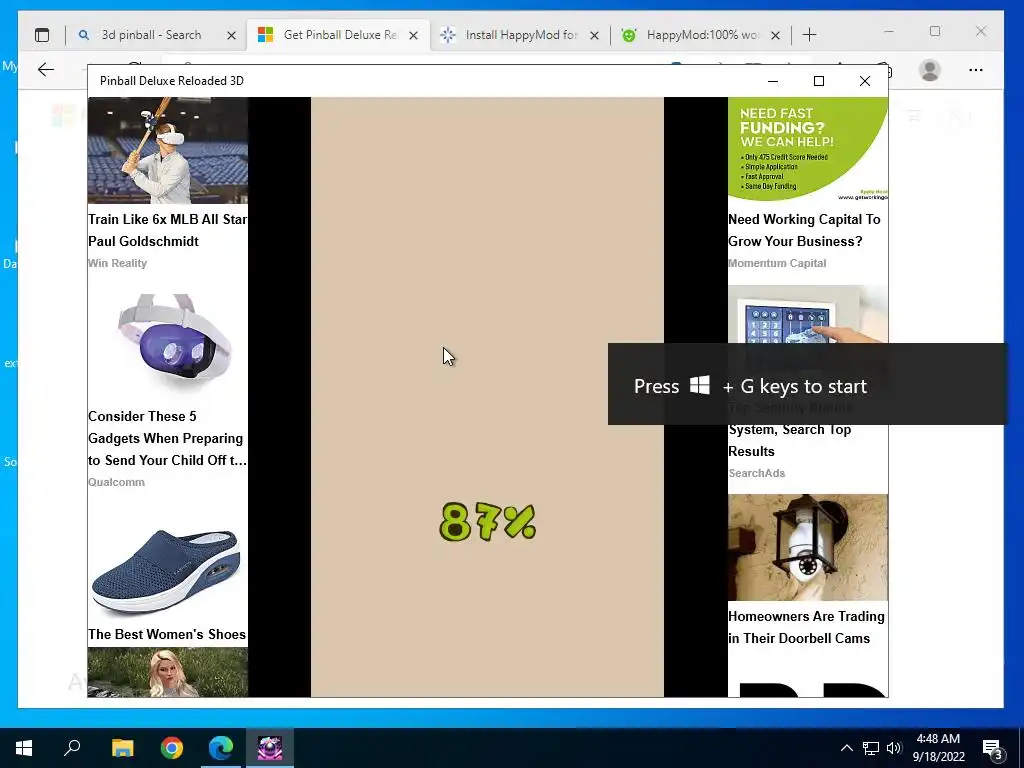Open 'Consider These 5 Gadgets' ad link
This screenshot has width=1024, height=768.
tap(168, 438)
